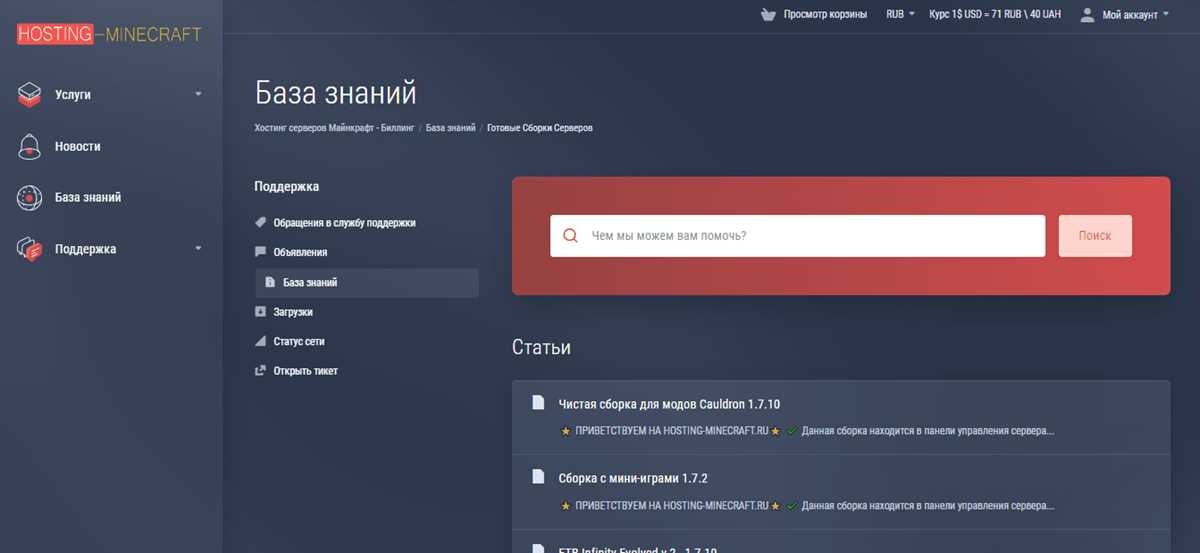This screenshot has width=1200, height=553.
Task: Click the Поддержка panel heading
Action: point(287,186)
